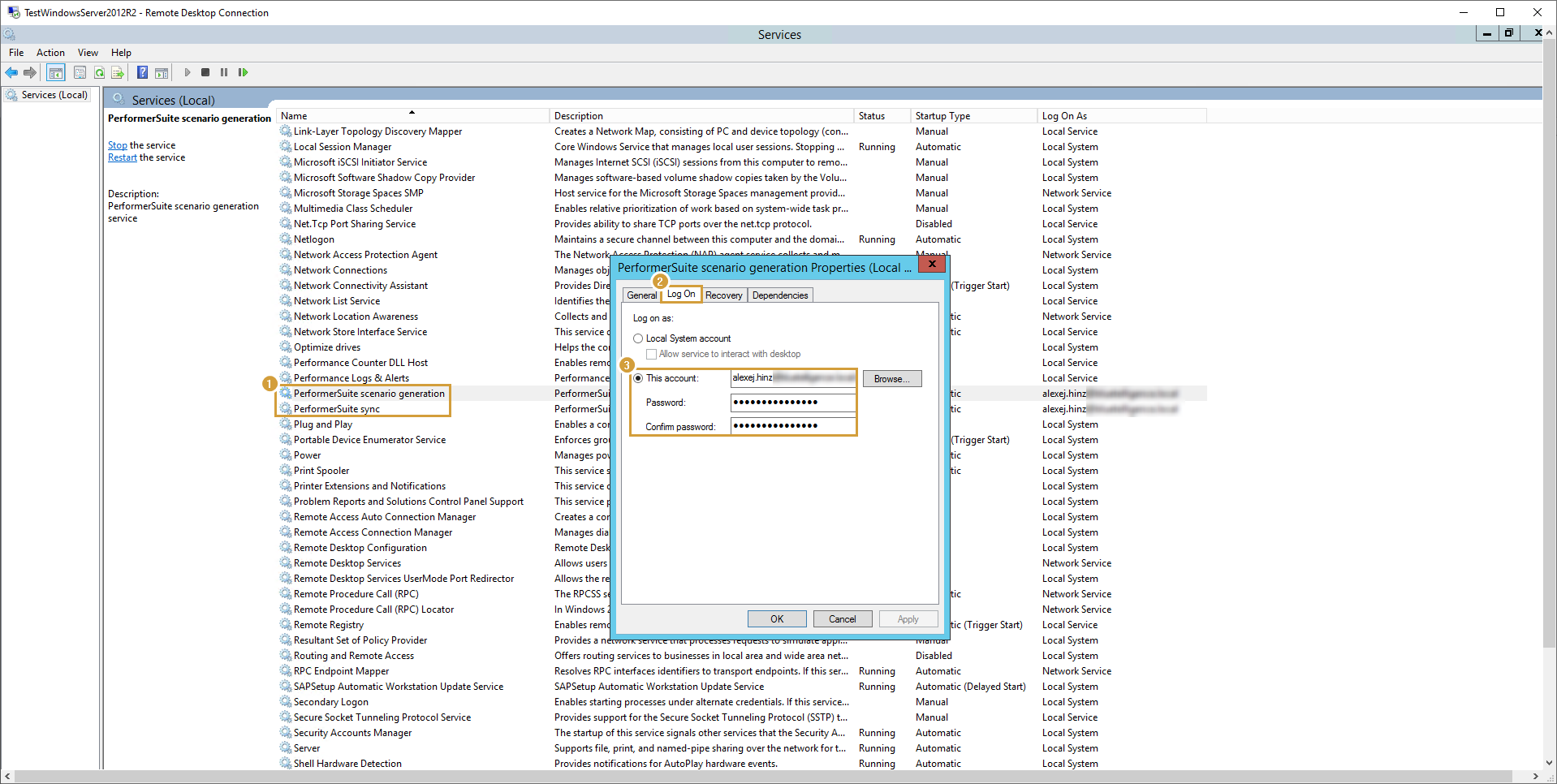
Task: Select the This account radio button
Action: pos(638,379)
